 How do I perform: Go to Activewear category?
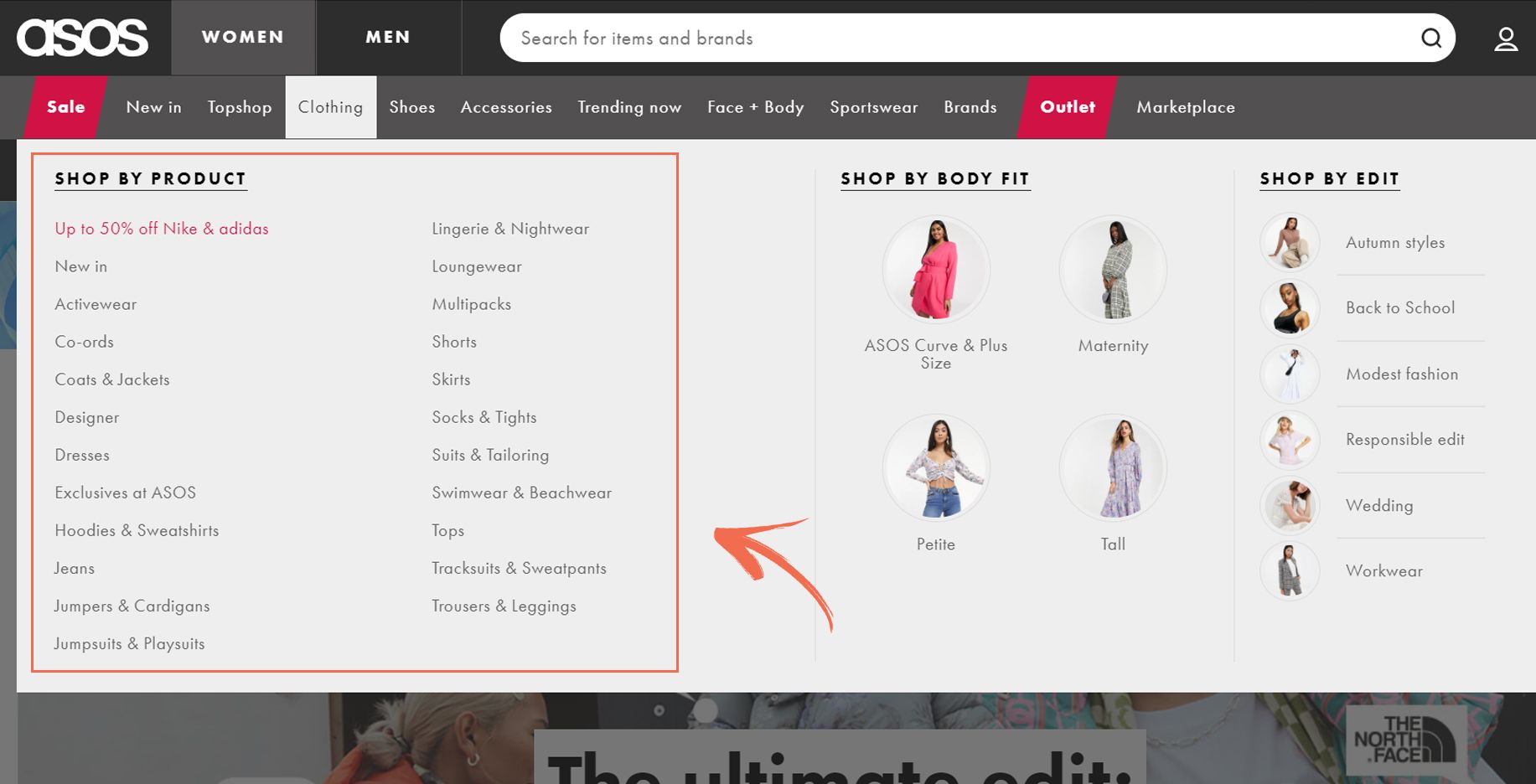click(x=96, y=304)
